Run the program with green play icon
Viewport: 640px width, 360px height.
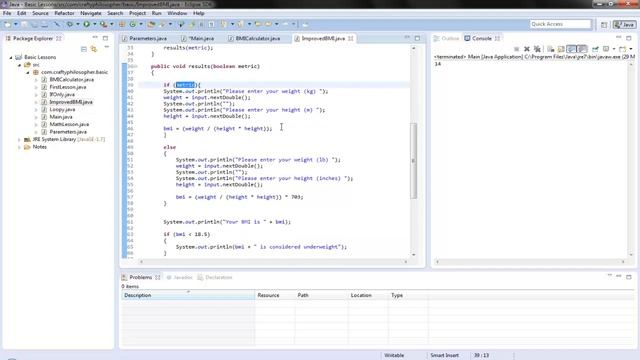coord(87,24)
